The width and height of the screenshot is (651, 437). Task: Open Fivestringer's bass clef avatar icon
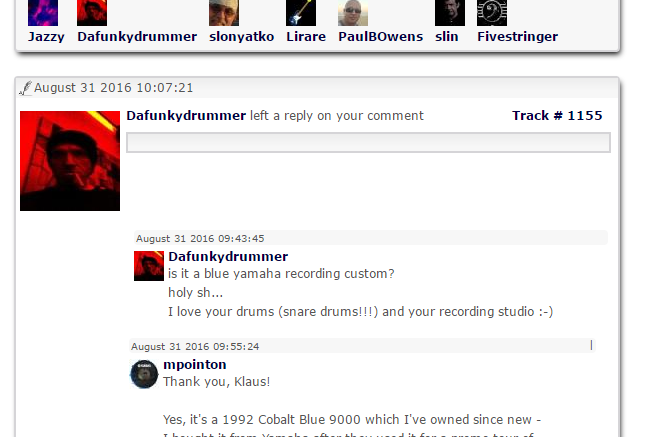(492, 13)
